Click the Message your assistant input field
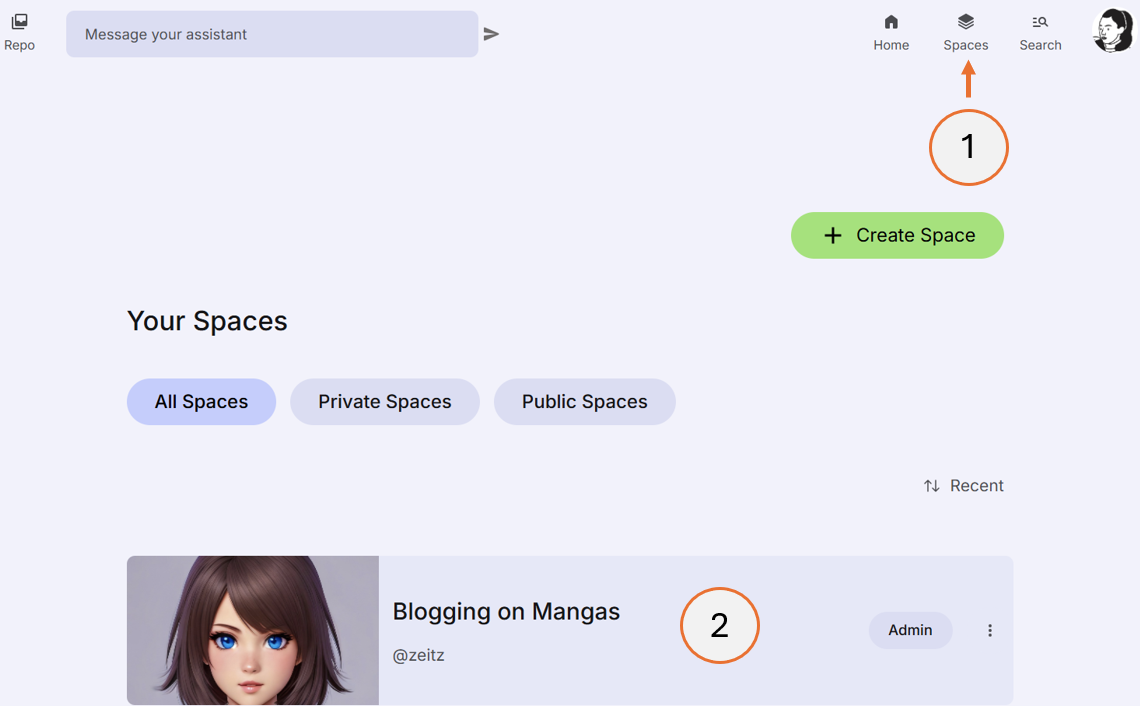This screenshot has width=1140, height=706. [271, 33]
